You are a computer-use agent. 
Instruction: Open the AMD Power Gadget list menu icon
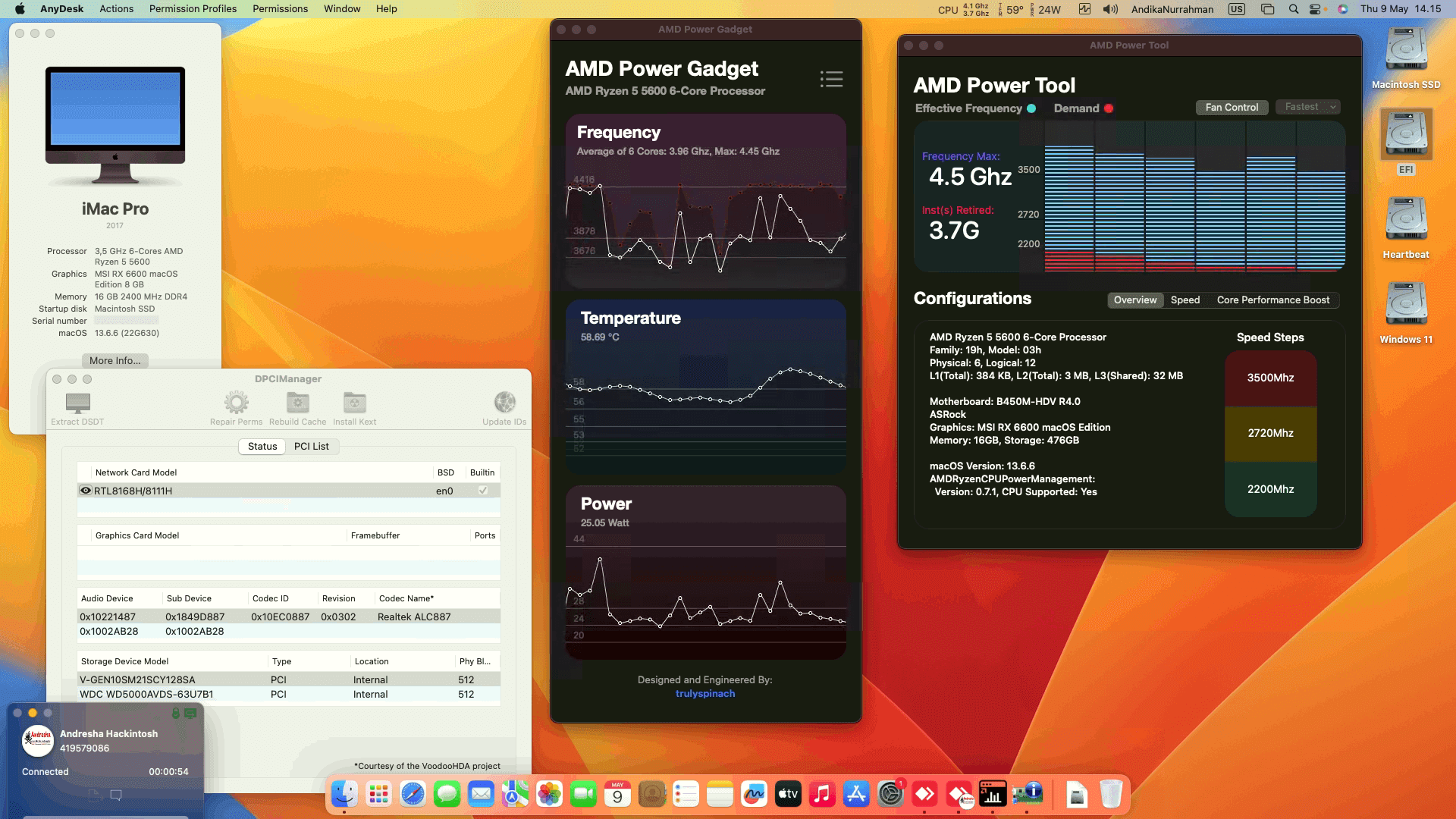[831, 79]
